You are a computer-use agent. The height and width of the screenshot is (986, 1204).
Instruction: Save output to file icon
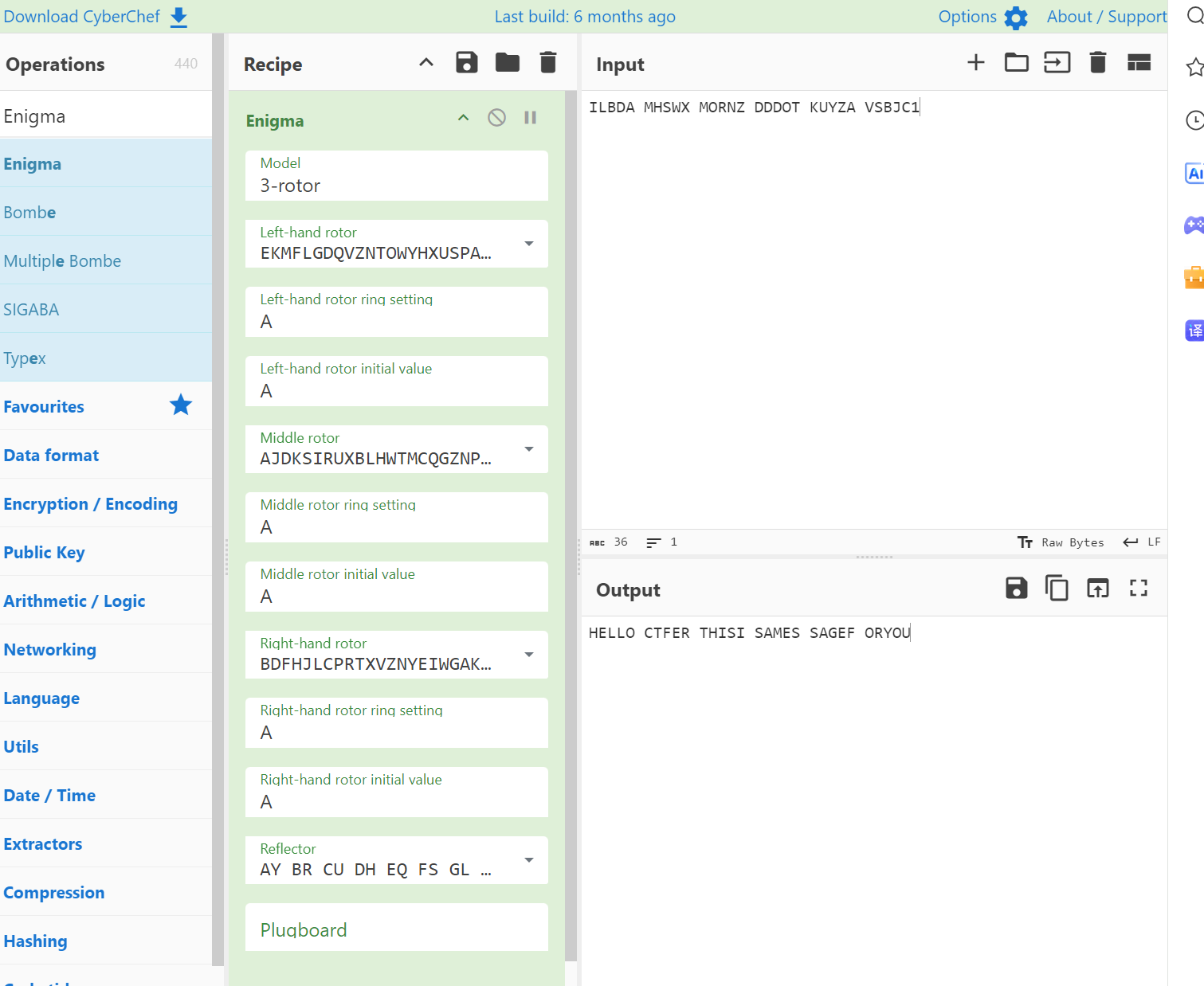coord(1017,589)
